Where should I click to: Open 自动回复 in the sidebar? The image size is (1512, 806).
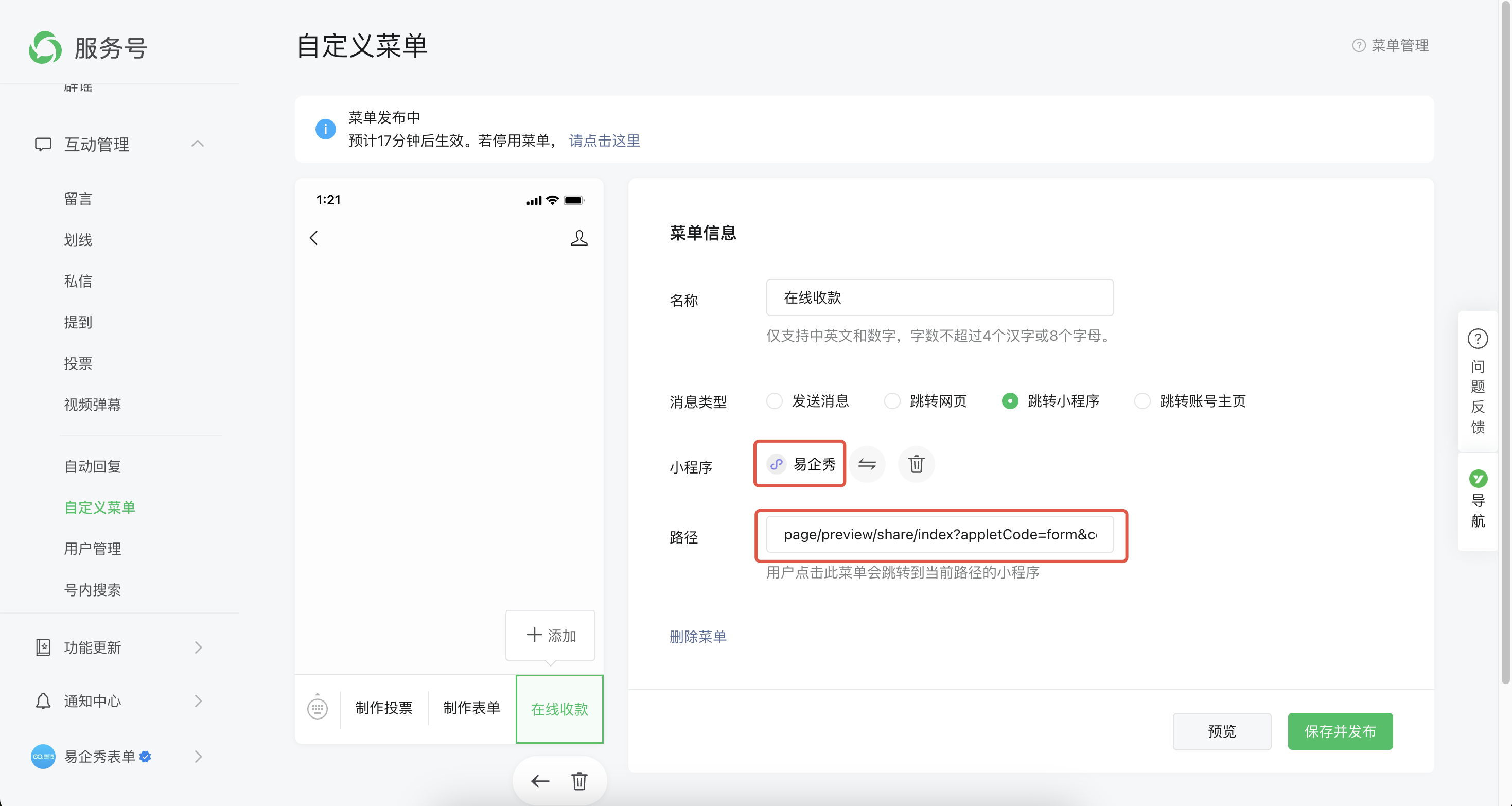pyautogui.click(x=93, y=466)
